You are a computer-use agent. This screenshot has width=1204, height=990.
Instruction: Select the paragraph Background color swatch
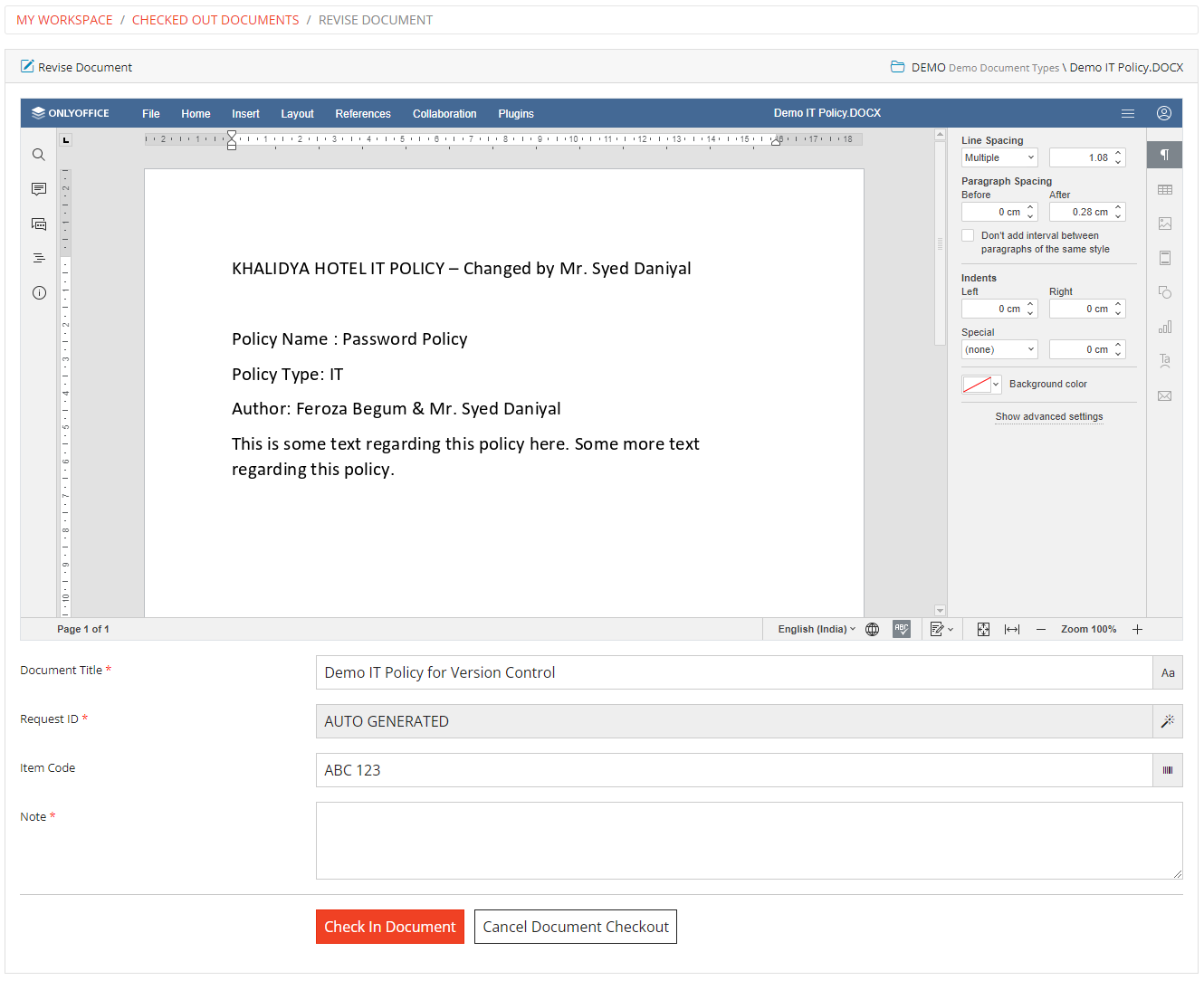pos(976,384)
